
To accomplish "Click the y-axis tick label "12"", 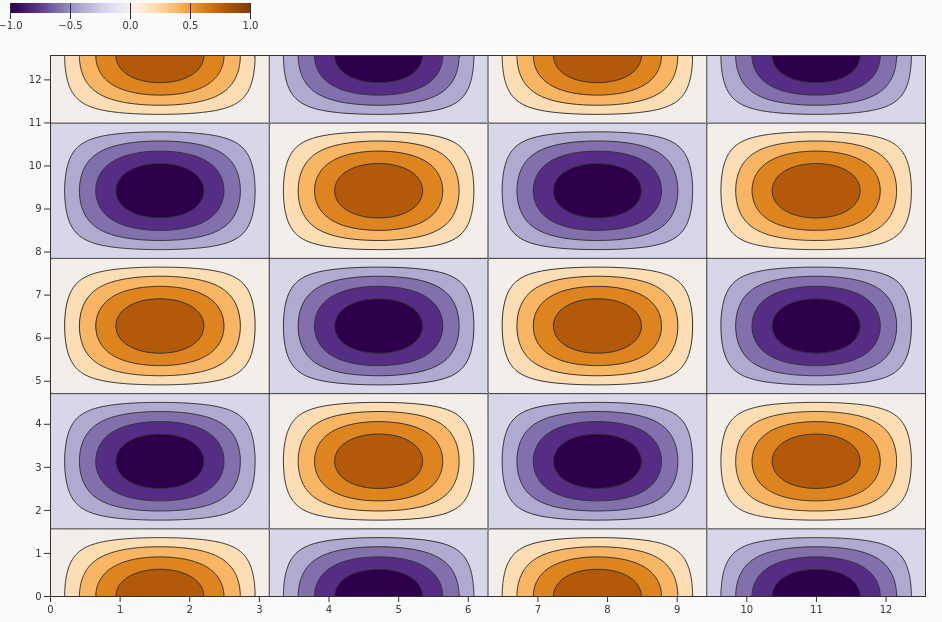I will click(35, 79).
